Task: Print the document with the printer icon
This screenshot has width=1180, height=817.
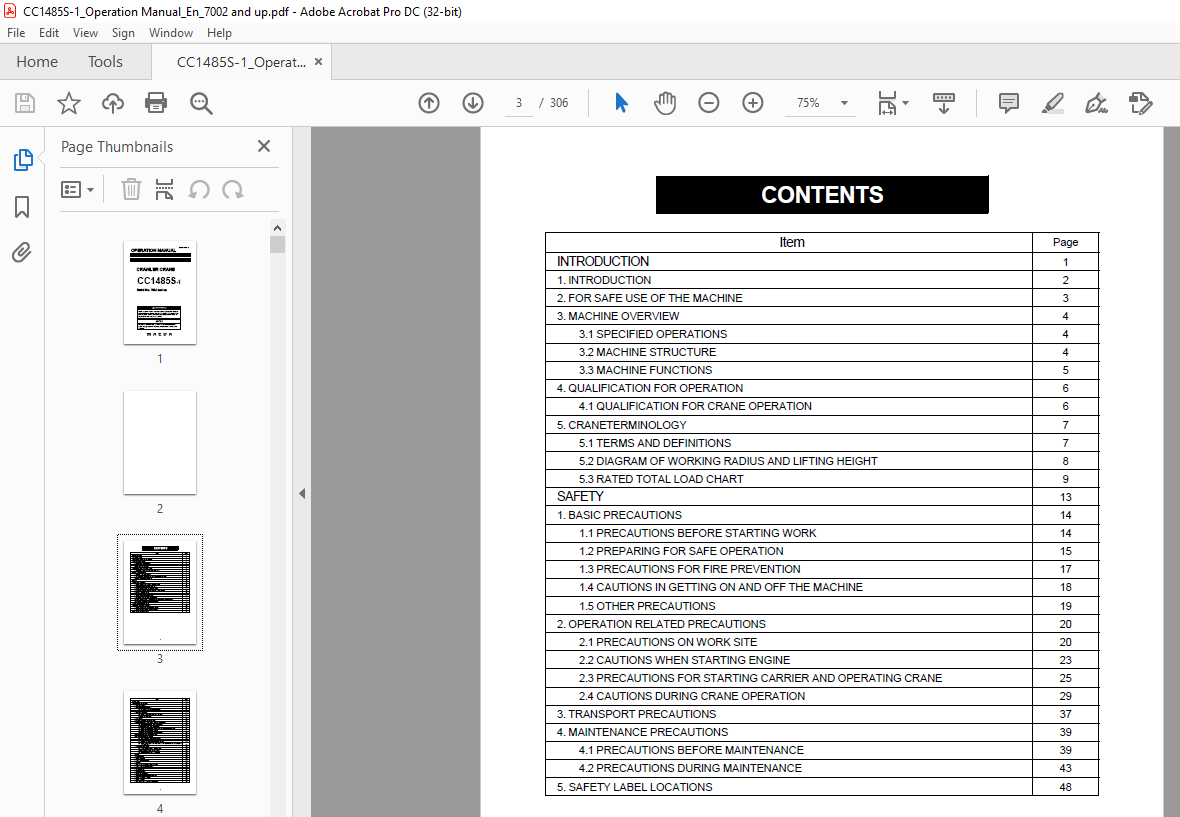Action: (156, 103)
